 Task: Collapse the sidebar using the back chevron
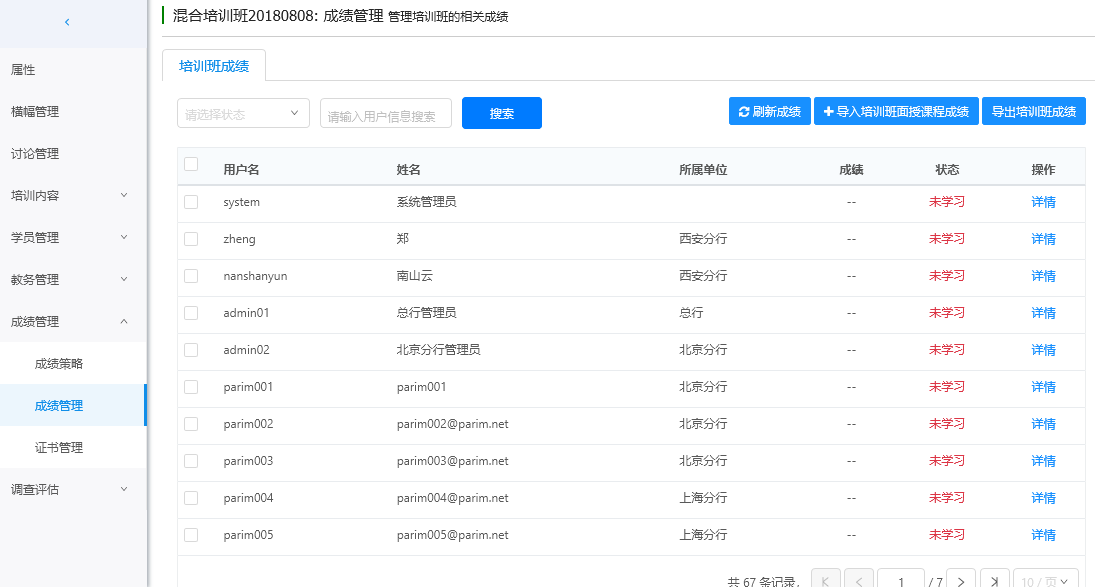coord(67,21)
